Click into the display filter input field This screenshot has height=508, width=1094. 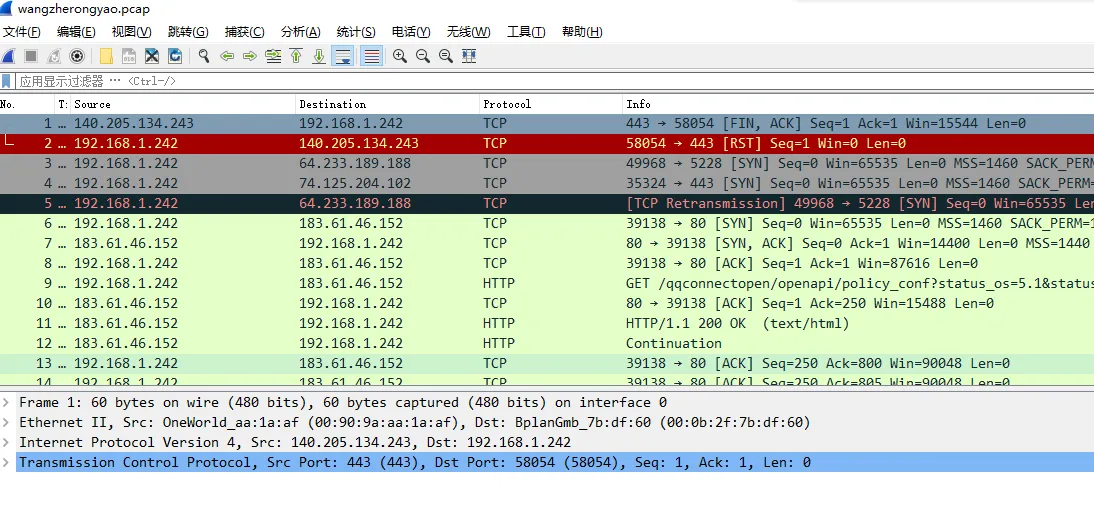[x=551, y=81]
